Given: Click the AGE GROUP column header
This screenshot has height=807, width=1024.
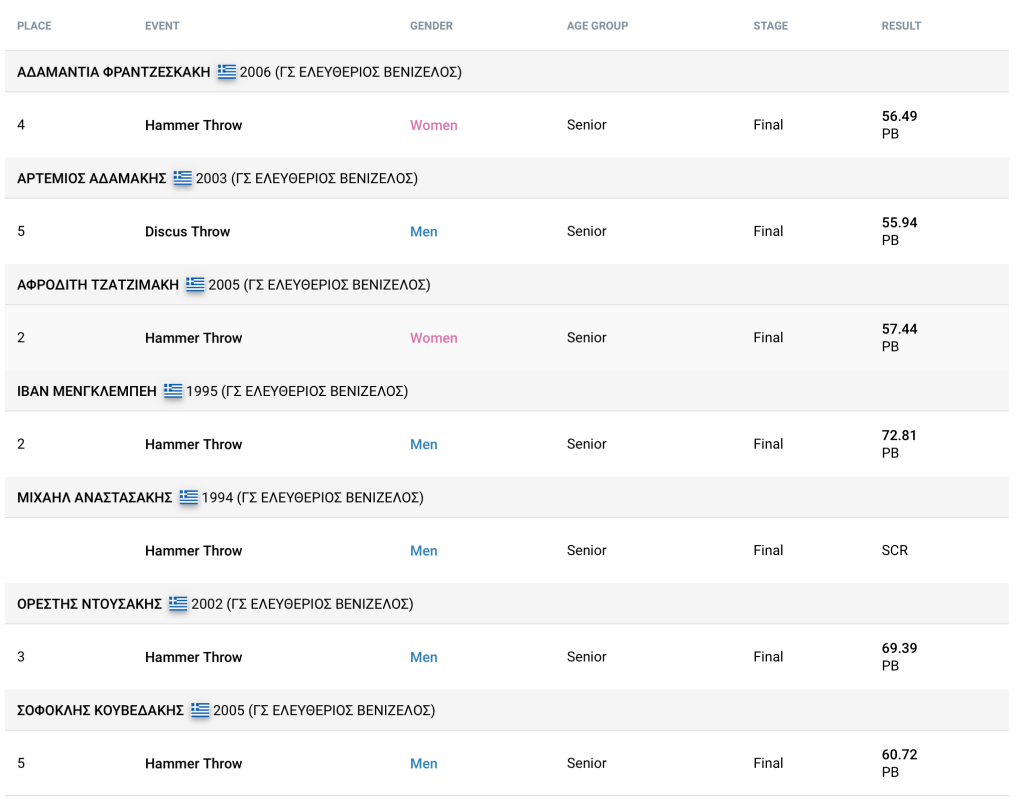Looking at the screenshot, I should point(597,26).
